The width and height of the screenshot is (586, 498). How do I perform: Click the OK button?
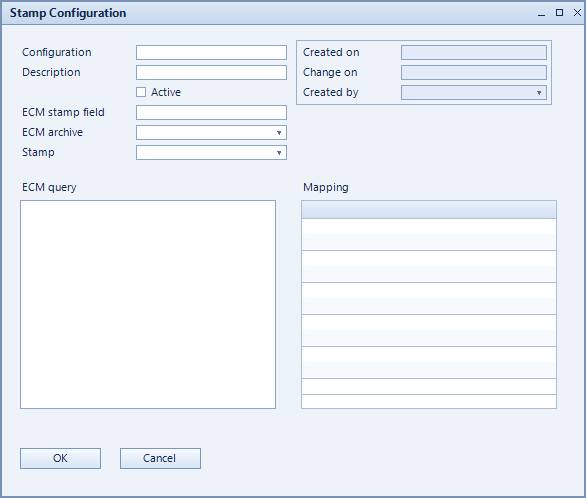(61, 458)
